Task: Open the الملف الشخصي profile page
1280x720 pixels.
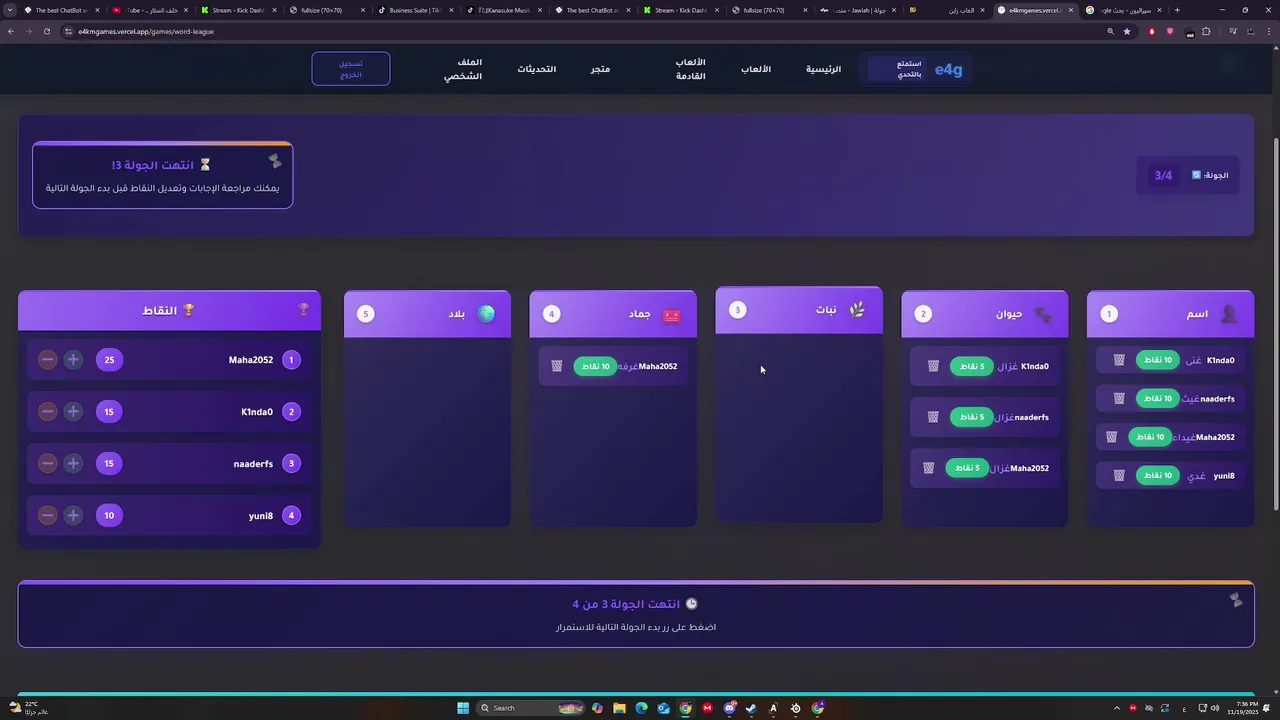Action: coord(463,69)
